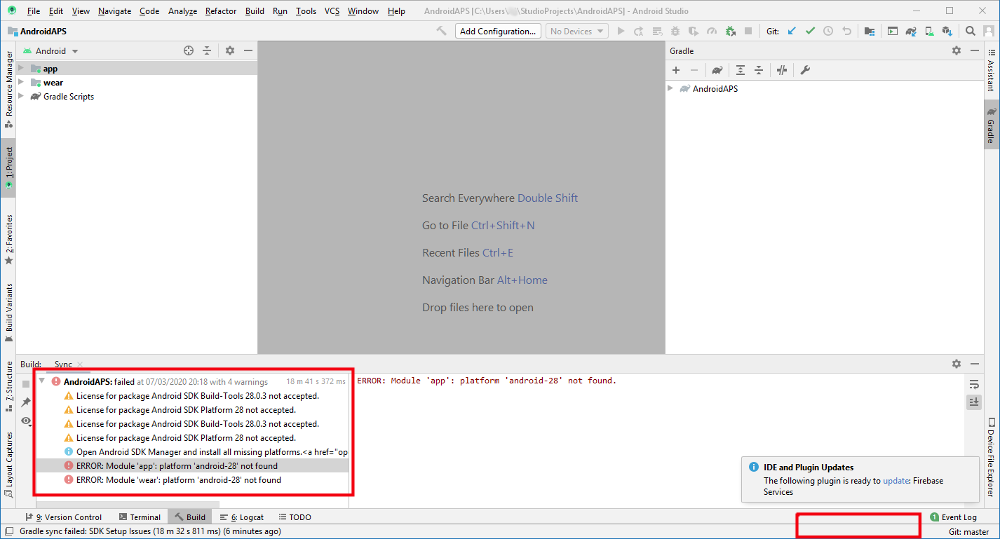The height and width of the screenshot is (539, 1000).
Task: Open eye view filter dropdown in Build panel
Action: click(26, 420)
